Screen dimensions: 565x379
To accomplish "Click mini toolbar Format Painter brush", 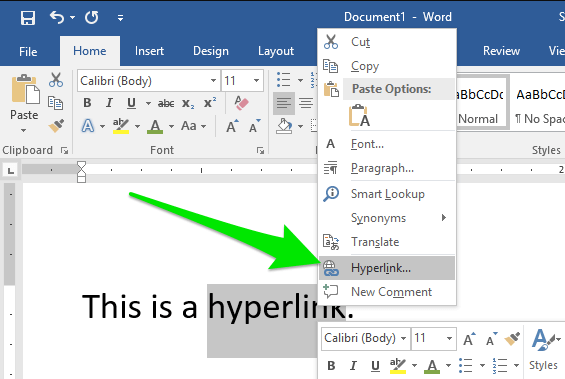I will pyautogui.click(x=512, y=339).
